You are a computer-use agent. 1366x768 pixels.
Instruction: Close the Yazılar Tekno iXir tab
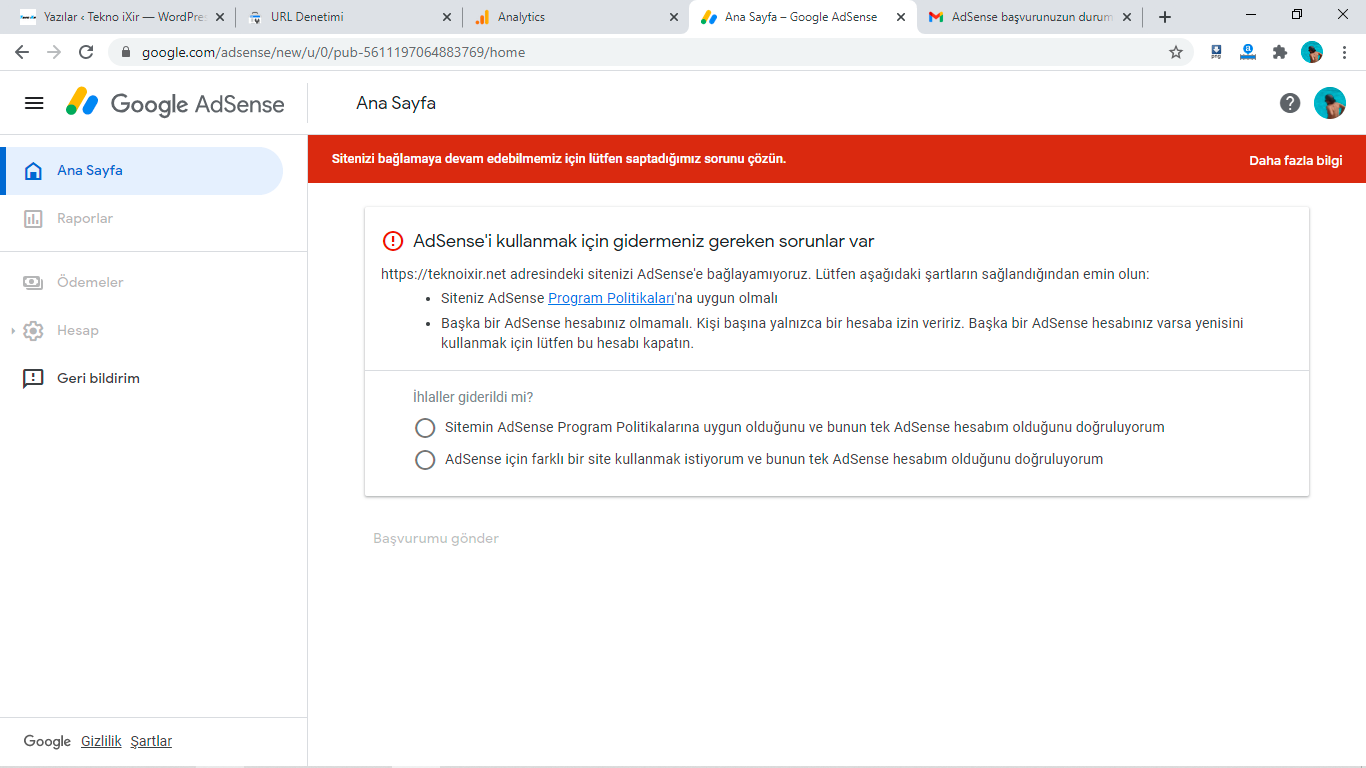pyautogui.click(x=220, y=17)
